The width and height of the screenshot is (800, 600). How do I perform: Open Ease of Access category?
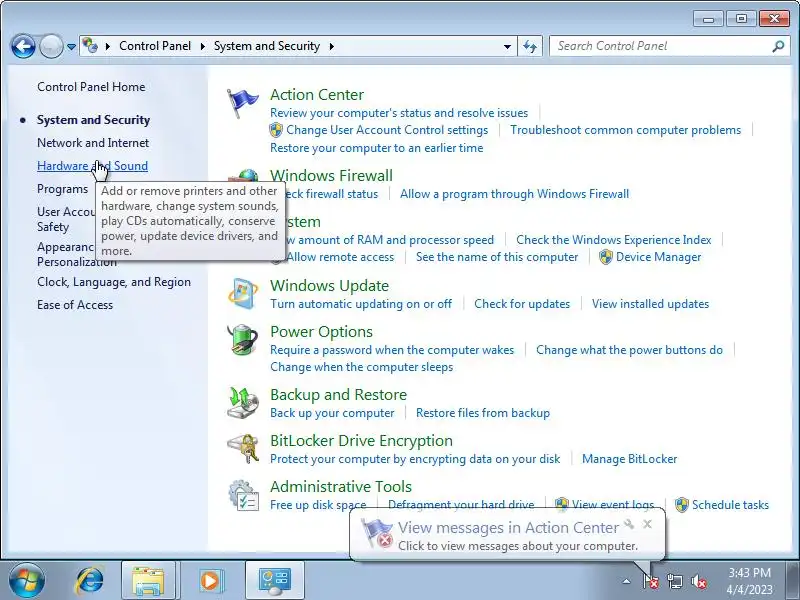coord(75,305)
